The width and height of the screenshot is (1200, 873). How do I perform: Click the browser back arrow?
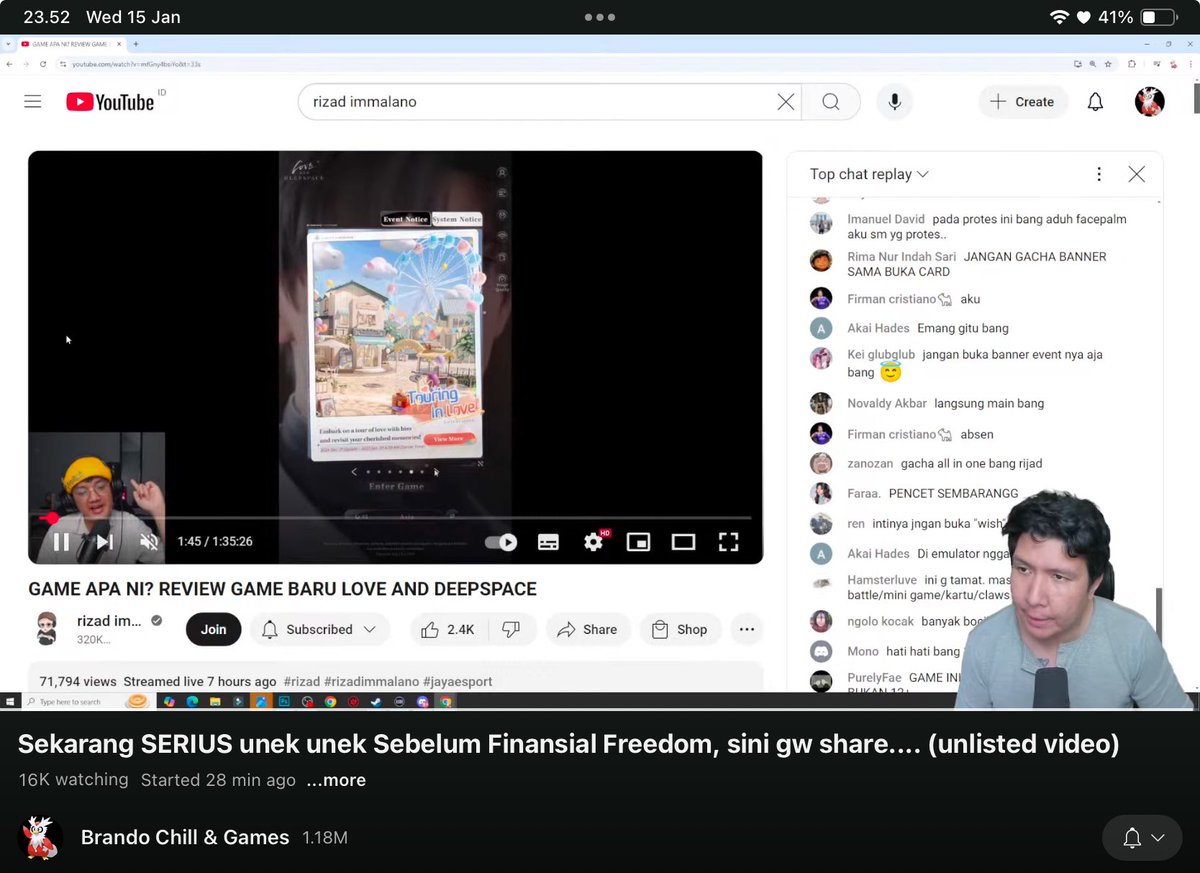point(9,64)
